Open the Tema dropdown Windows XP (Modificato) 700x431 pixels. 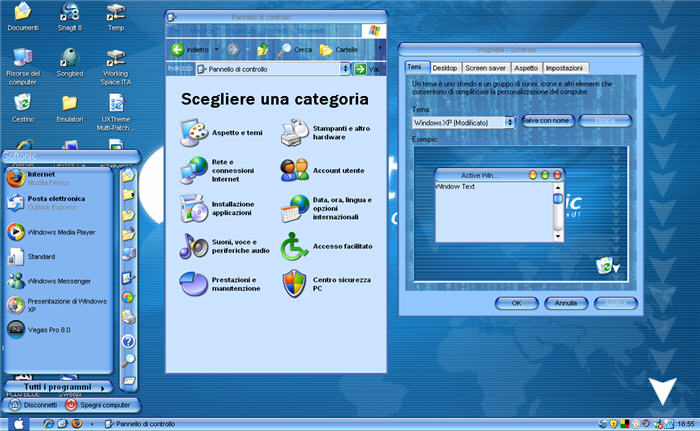click(x=463, y=122)
